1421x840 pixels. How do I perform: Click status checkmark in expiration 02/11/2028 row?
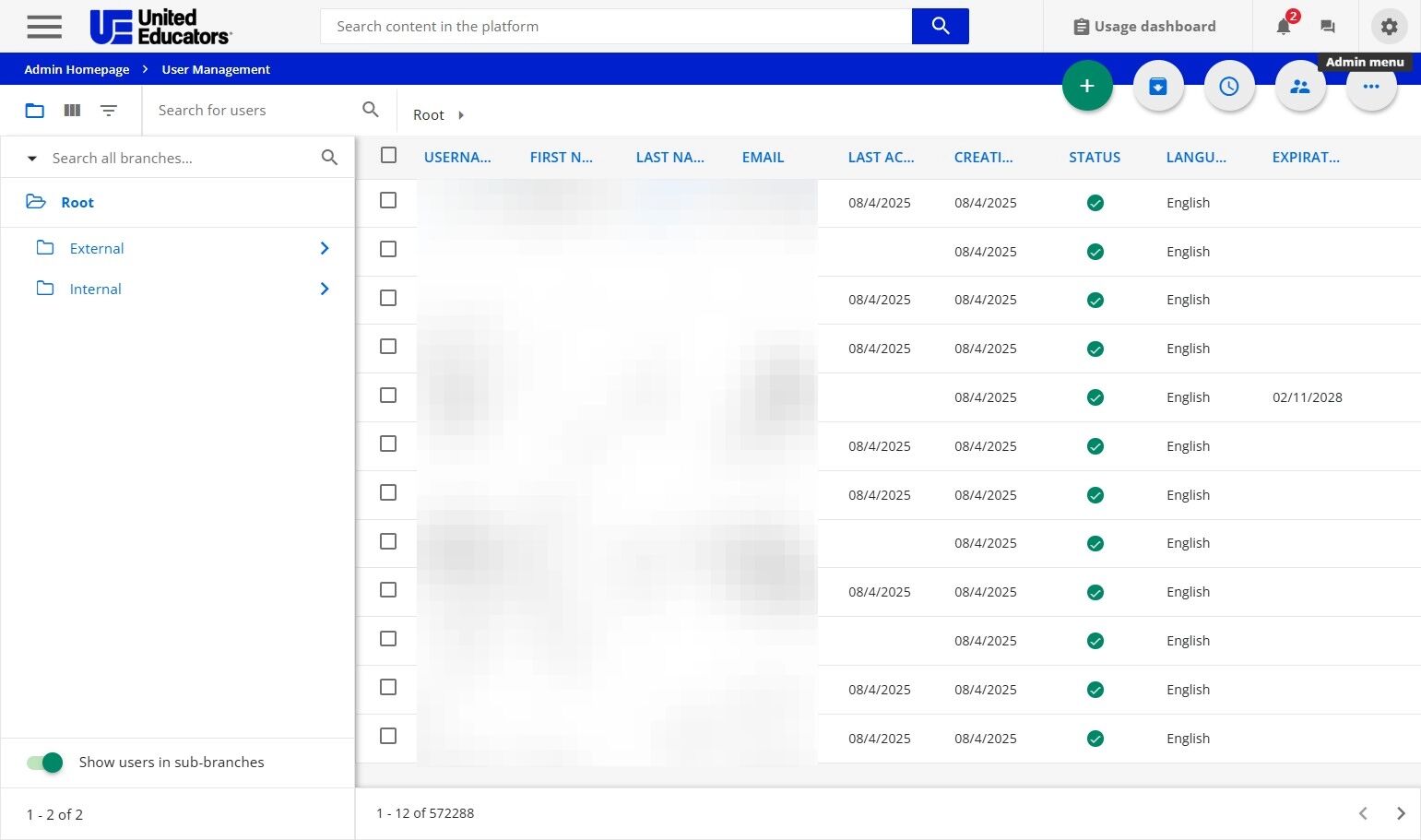[1095, 397]
